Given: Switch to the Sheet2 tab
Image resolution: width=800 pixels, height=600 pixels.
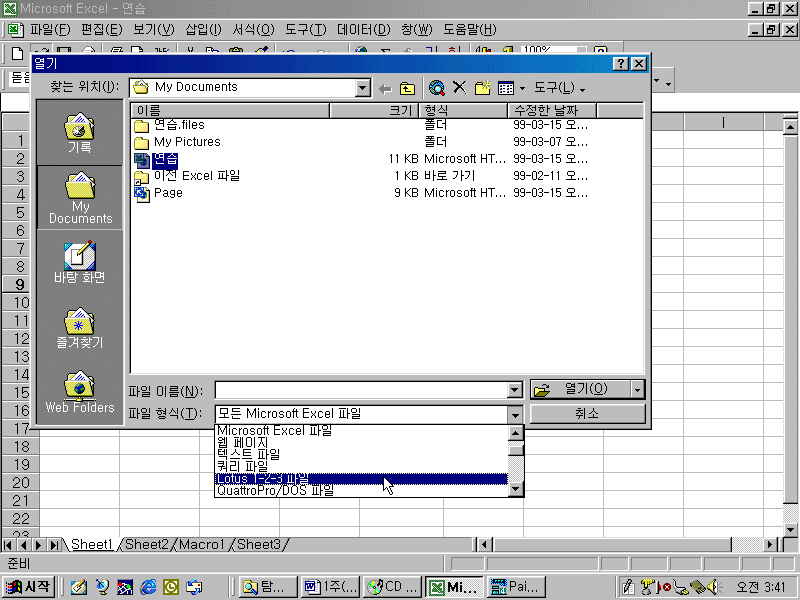Looking at the screenshot, I should point(146,545).
